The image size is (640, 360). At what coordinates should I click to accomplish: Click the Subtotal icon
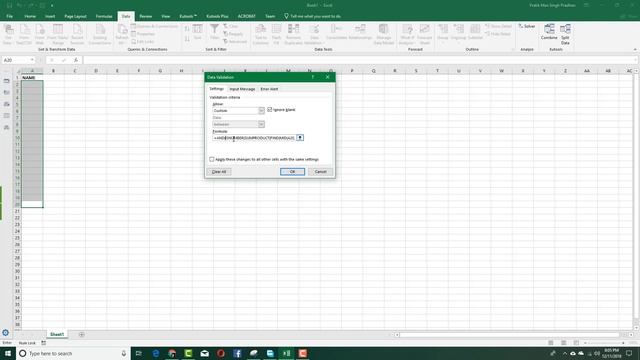point(475,32)
